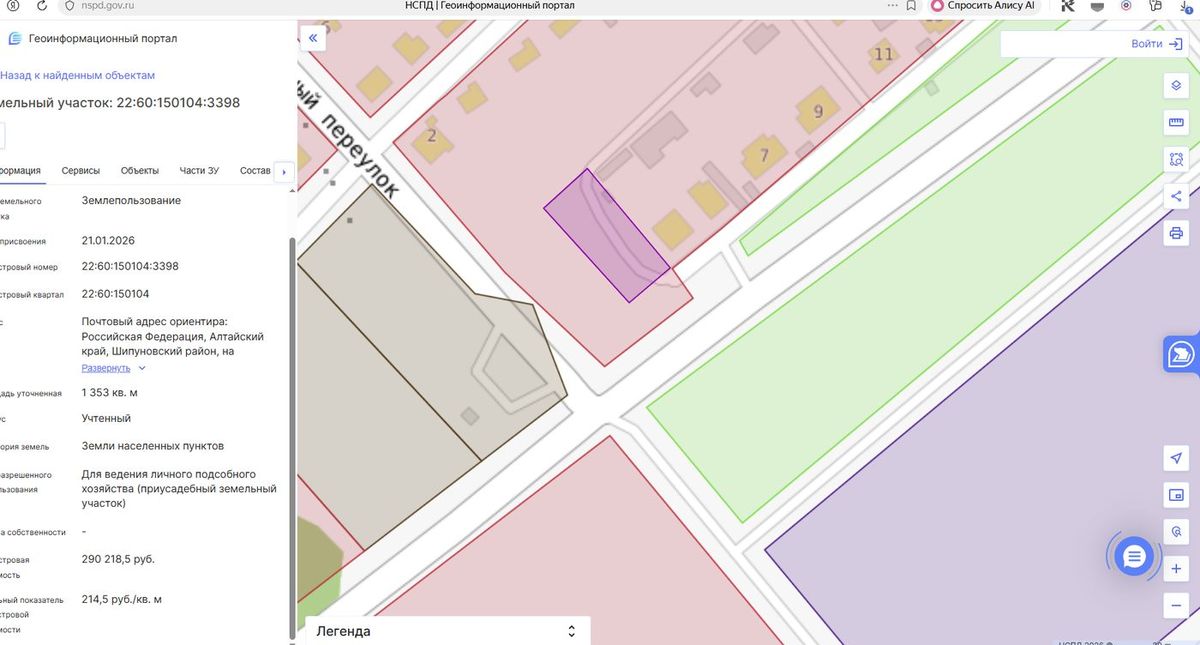Click the Земли населенных пунктов value
This screenshot has height=645, width=1200.
click(x=153, y=446)
